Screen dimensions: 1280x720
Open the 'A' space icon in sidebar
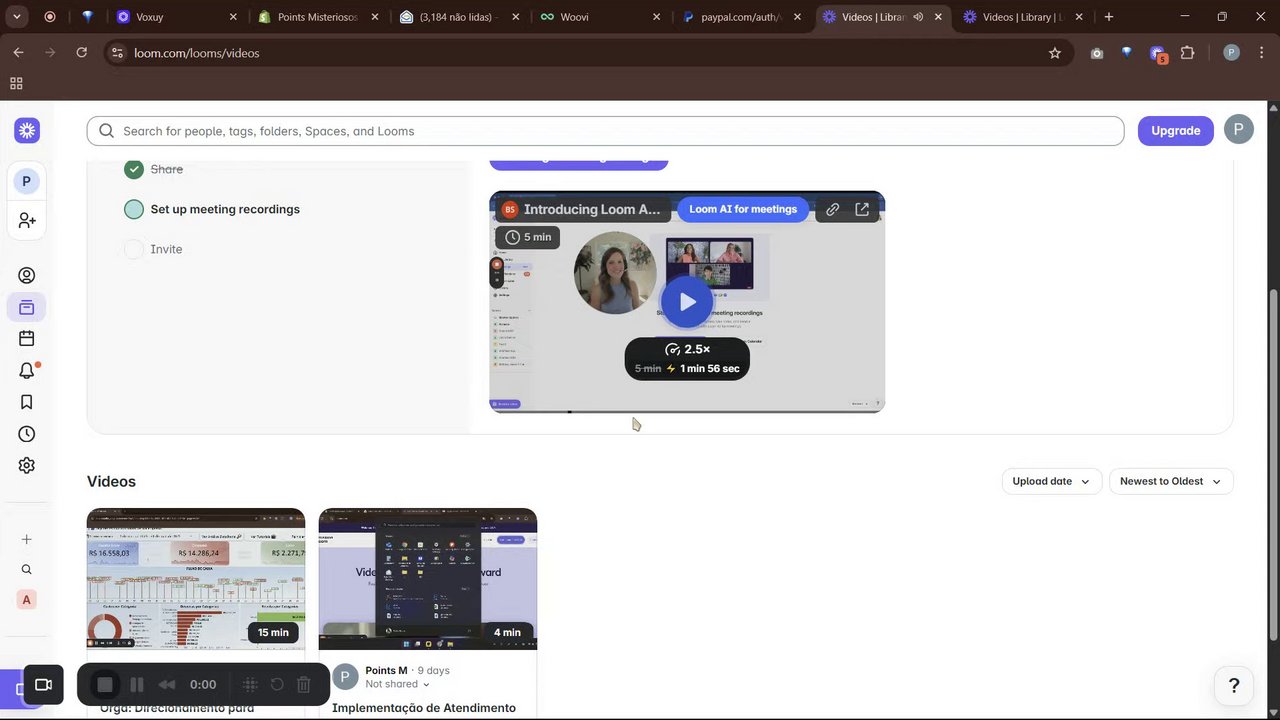[27, 600]
